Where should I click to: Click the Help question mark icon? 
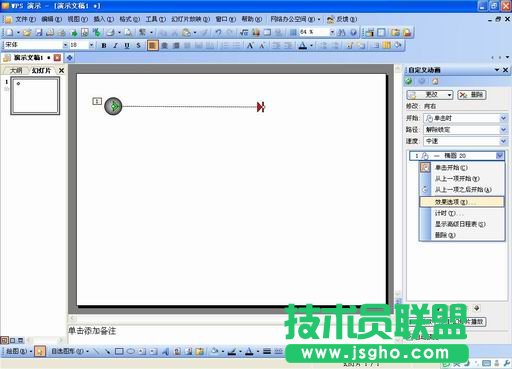tap(353, 32)
